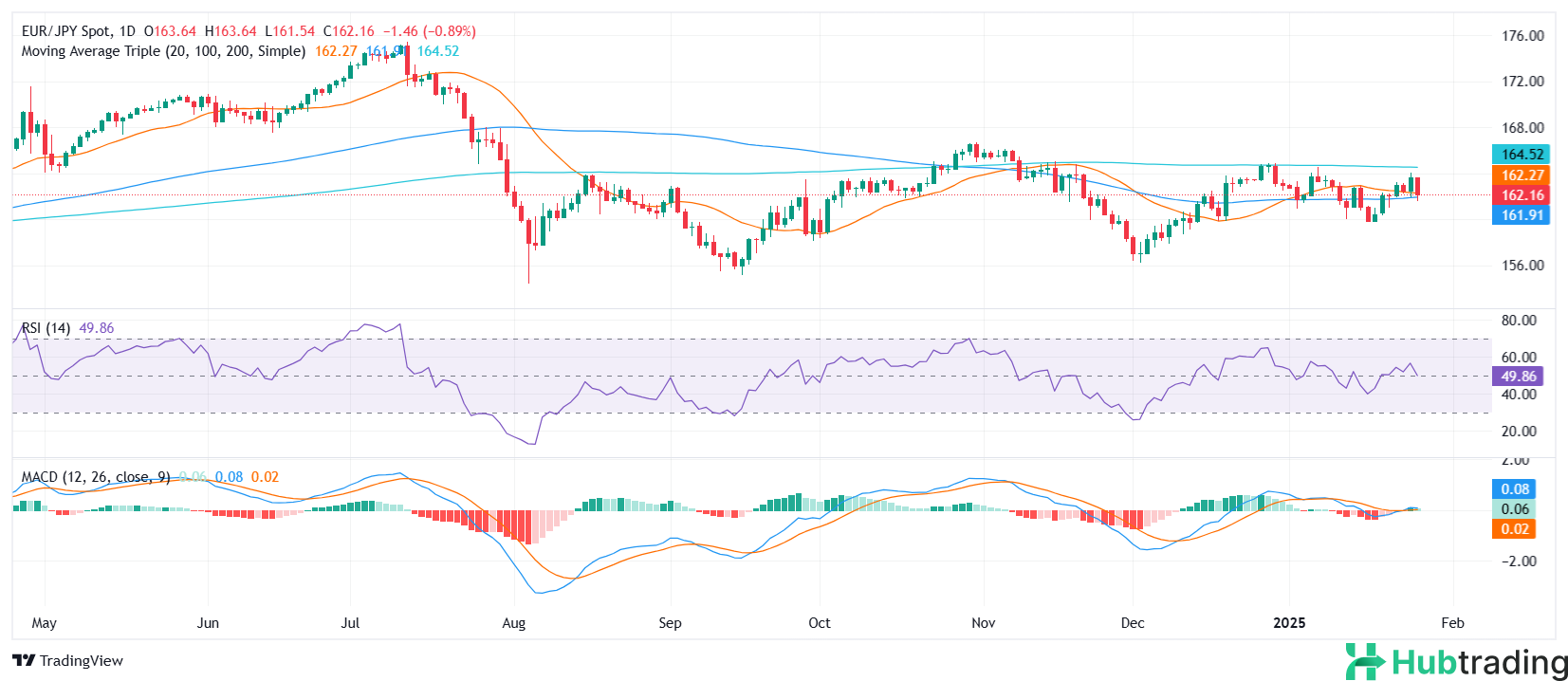
Task: Select the Moving Average Triple indicator label
Action: tap(163, 51)
